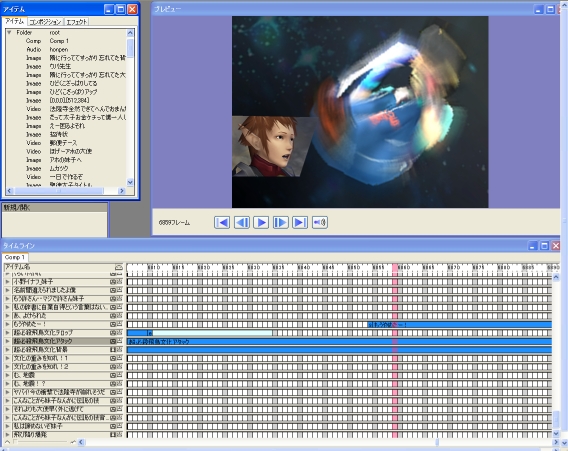This screenshot has height=451, width=568.
Task: Toggle display icon for 私は諦めないぞ妹子 layer
Action: 113,426
